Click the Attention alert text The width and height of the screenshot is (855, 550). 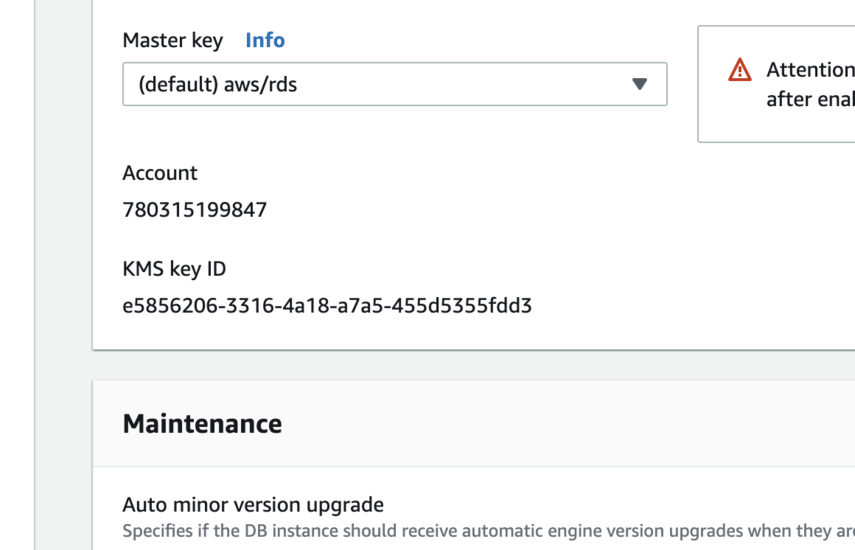pyautogui.click(x=809, y=70)
